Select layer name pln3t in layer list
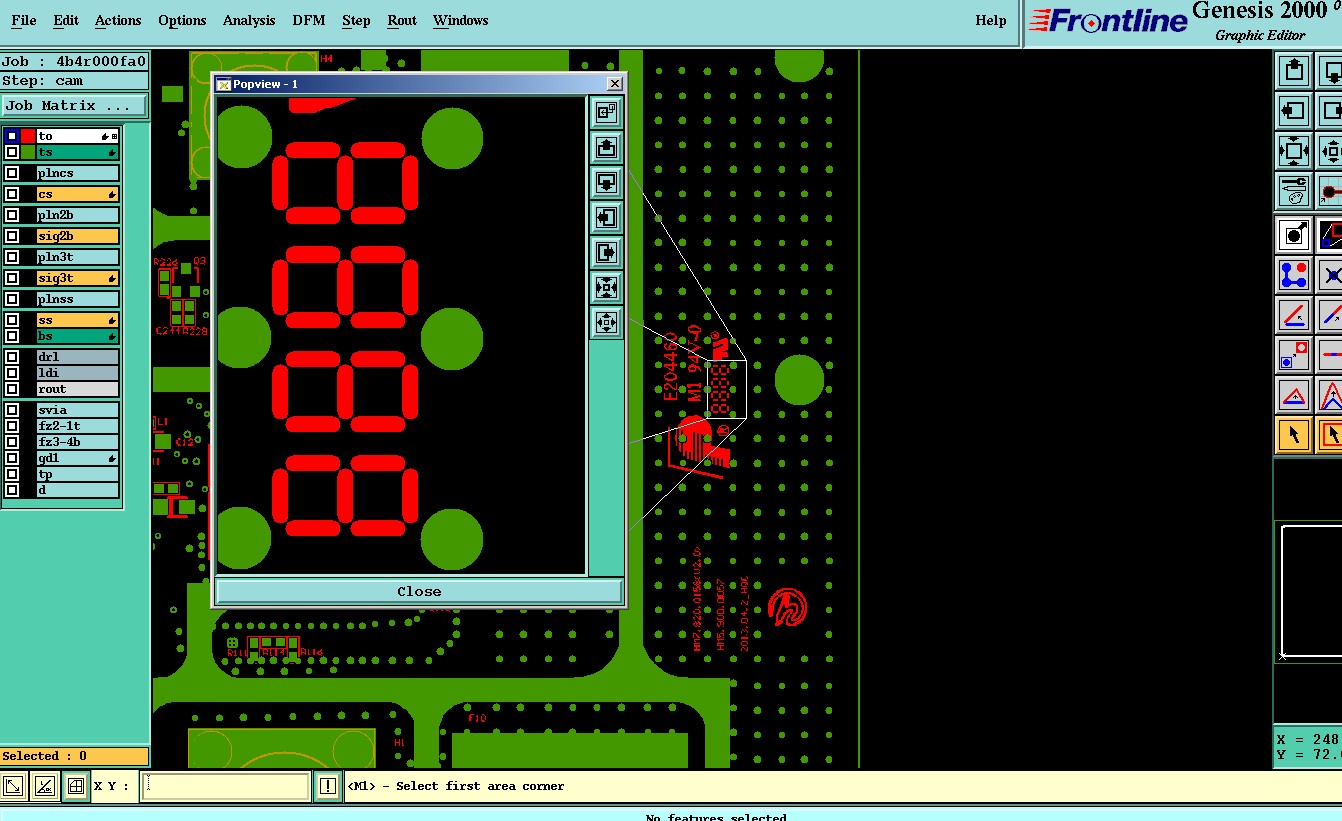The image size is (1342, 821). pos(78,257)
